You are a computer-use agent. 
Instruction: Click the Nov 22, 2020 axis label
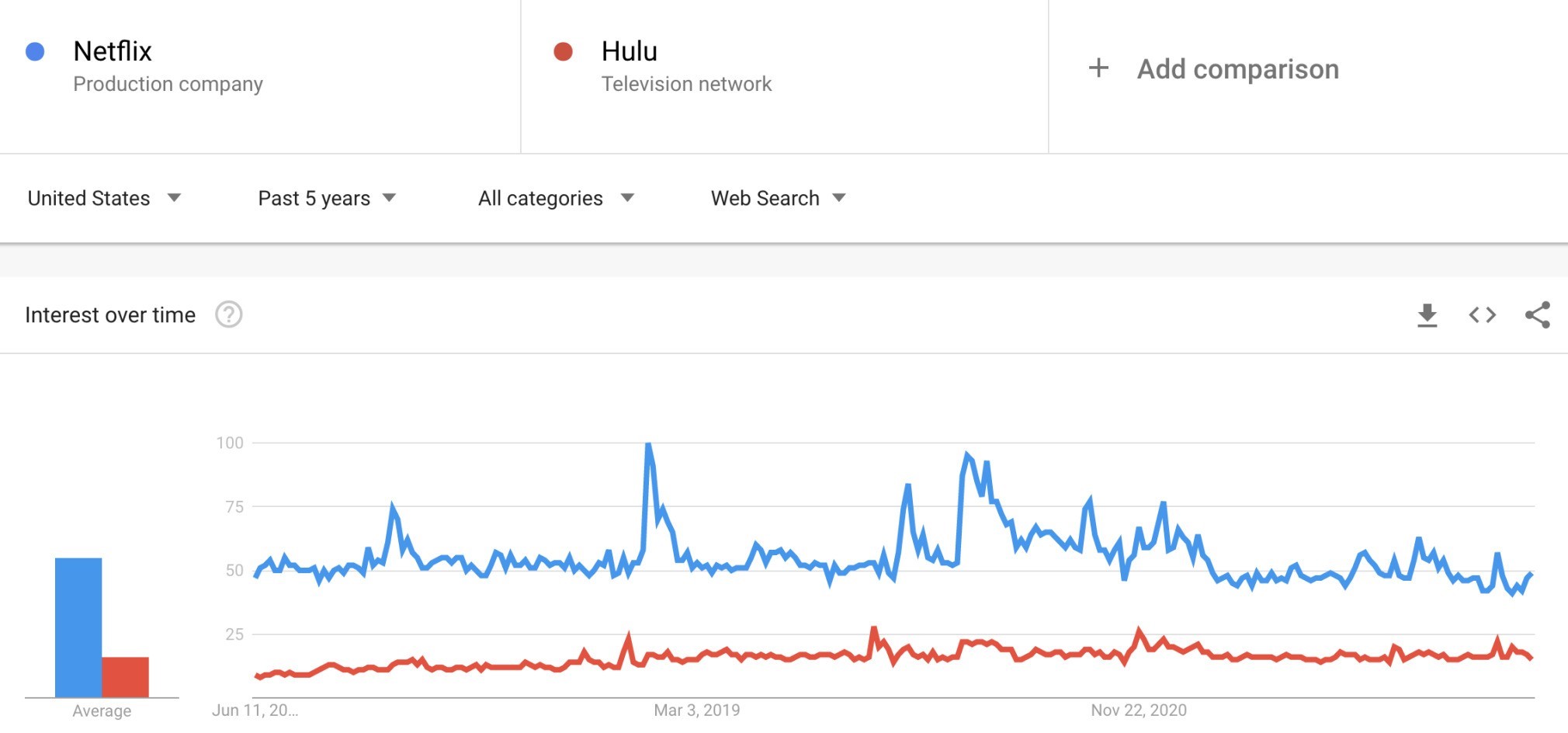point(1139,710)
